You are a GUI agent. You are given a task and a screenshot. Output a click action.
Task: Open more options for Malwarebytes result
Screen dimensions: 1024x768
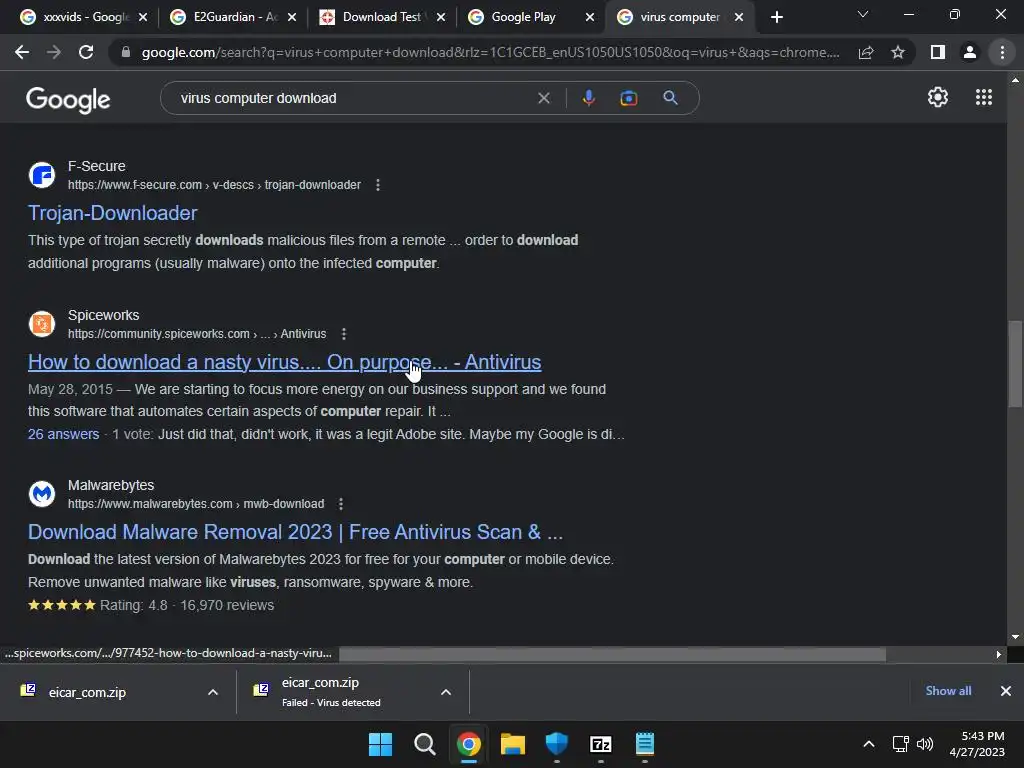pos(340,504)
